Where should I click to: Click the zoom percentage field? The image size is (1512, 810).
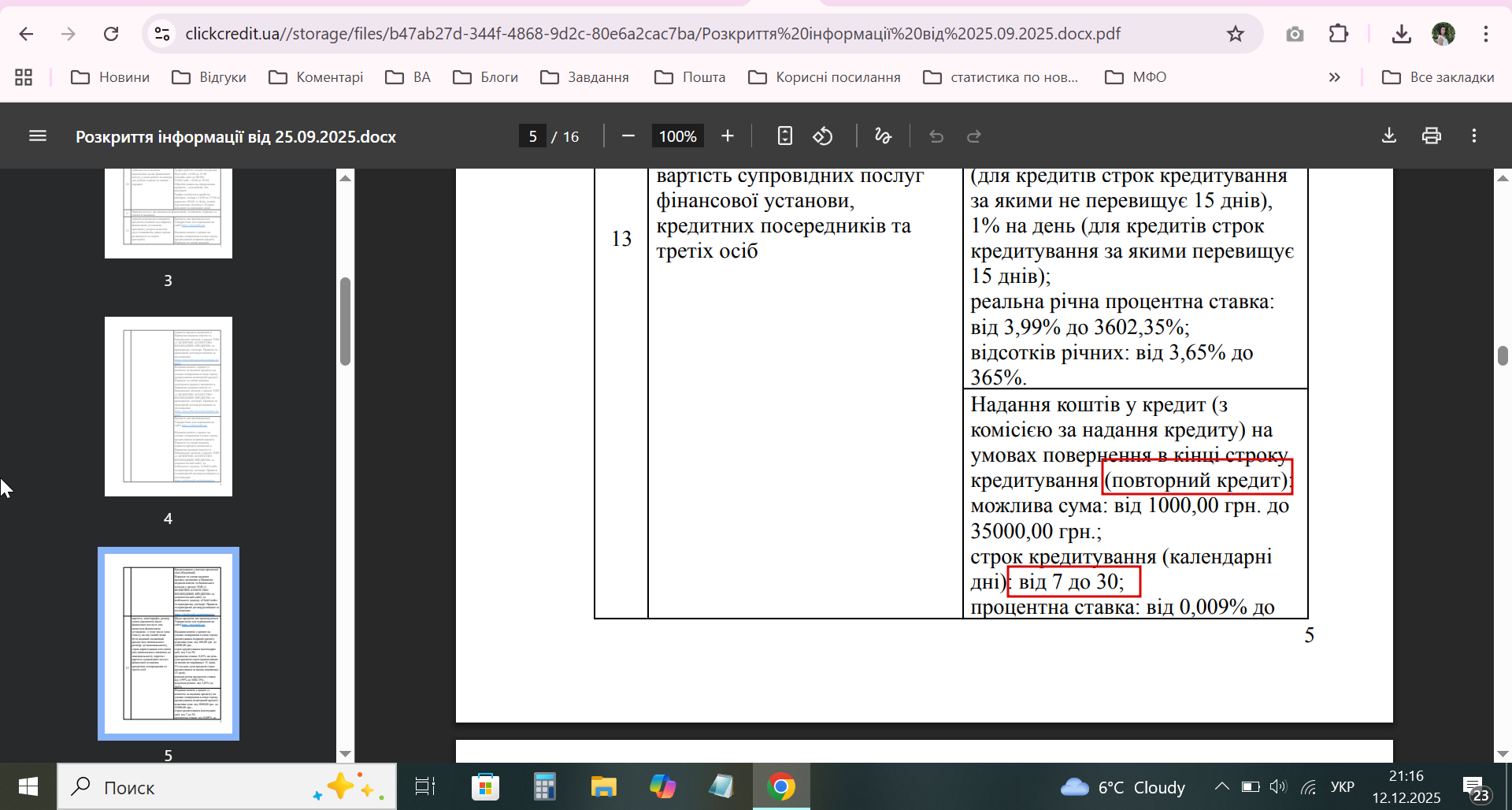pyautogui.click(x=678, y=136)
